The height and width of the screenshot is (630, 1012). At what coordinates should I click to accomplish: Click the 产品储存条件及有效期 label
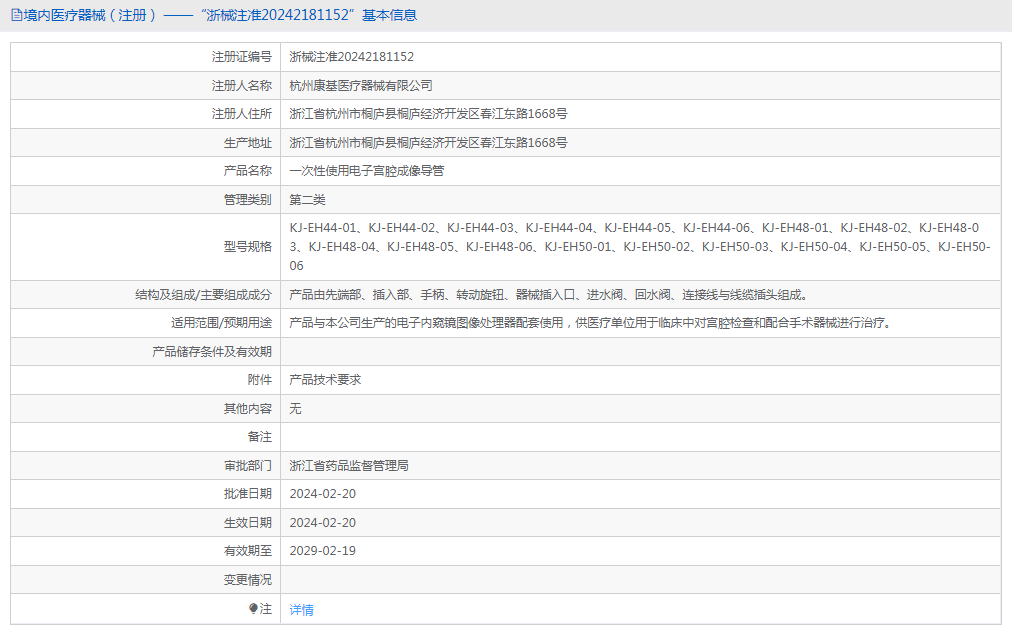coord(212,352)
